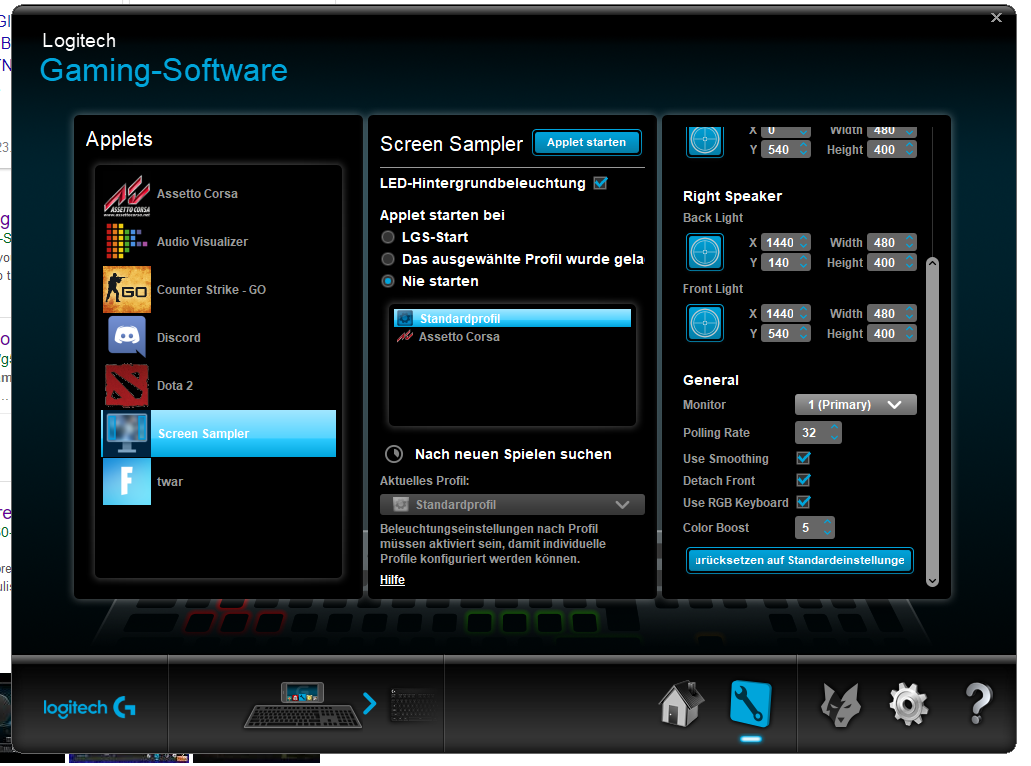Open the Monitor 1 (Primary) dropdown
This screenshot has height=766, width=1031.
click(x=855, y=404)
